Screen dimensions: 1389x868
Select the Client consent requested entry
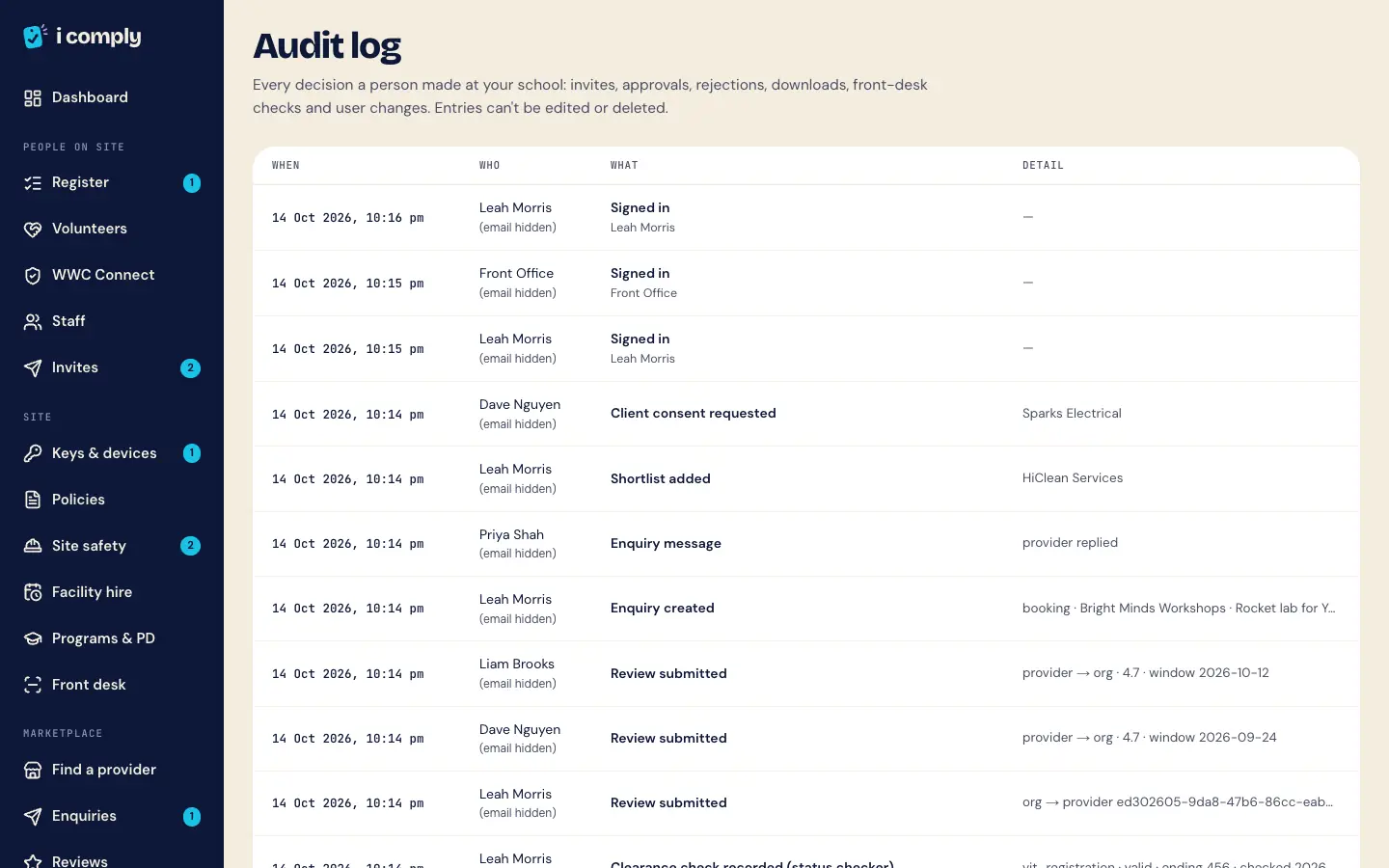(x=693, y=414)
